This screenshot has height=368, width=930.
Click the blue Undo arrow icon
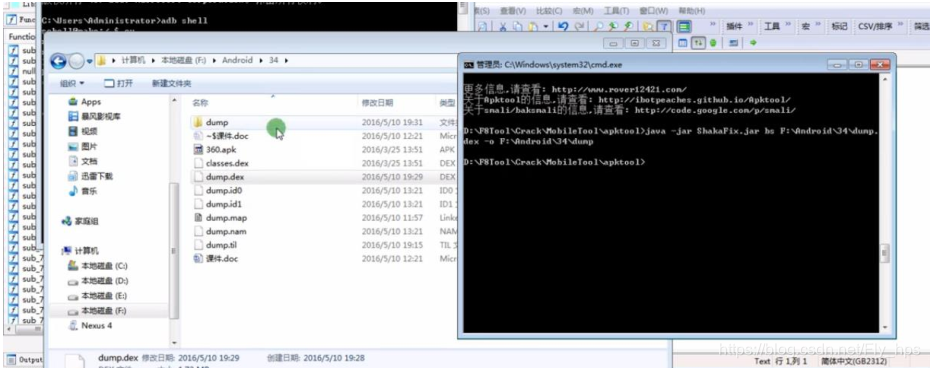click(563, 27)
